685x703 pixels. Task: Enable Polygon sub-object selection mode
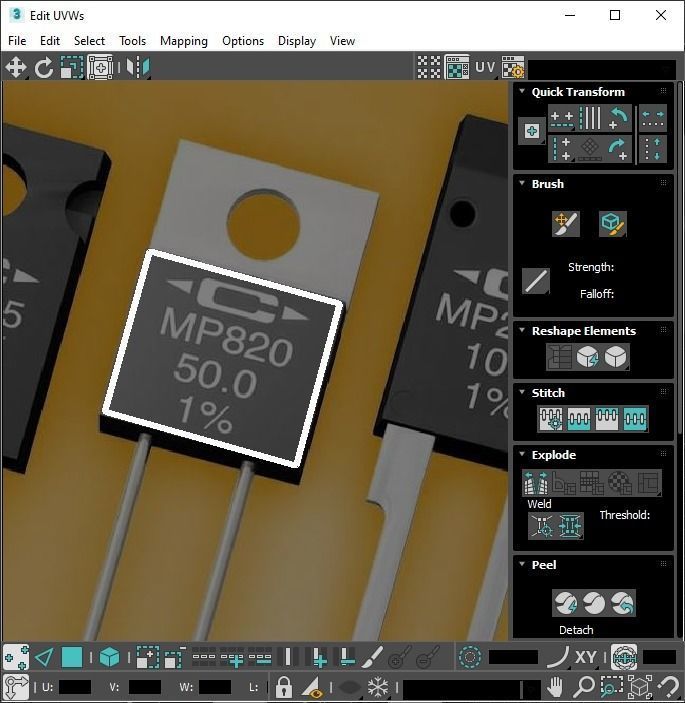[x=72, y=658]
